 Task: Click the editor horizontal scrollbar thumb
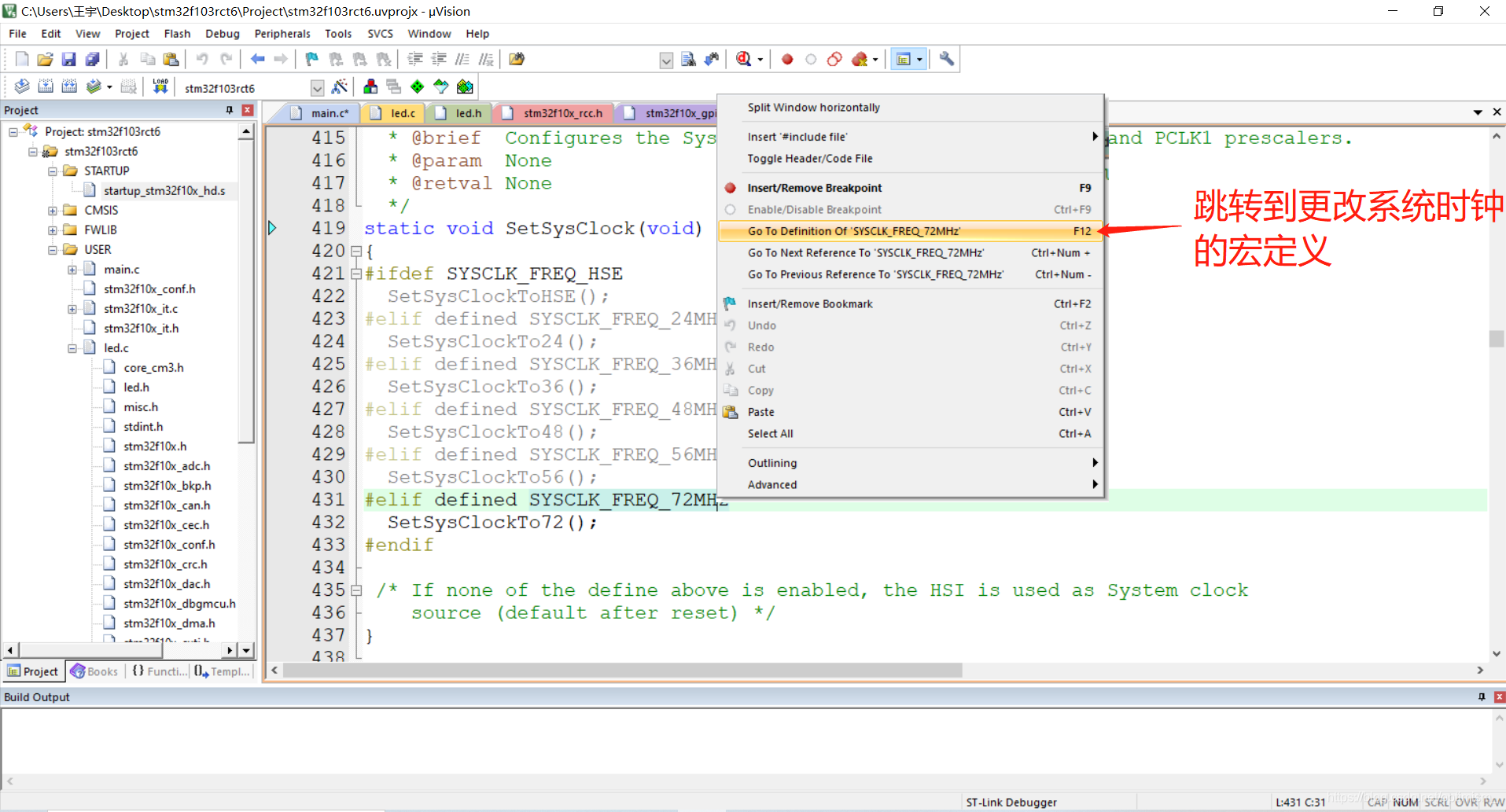point(622,671)
